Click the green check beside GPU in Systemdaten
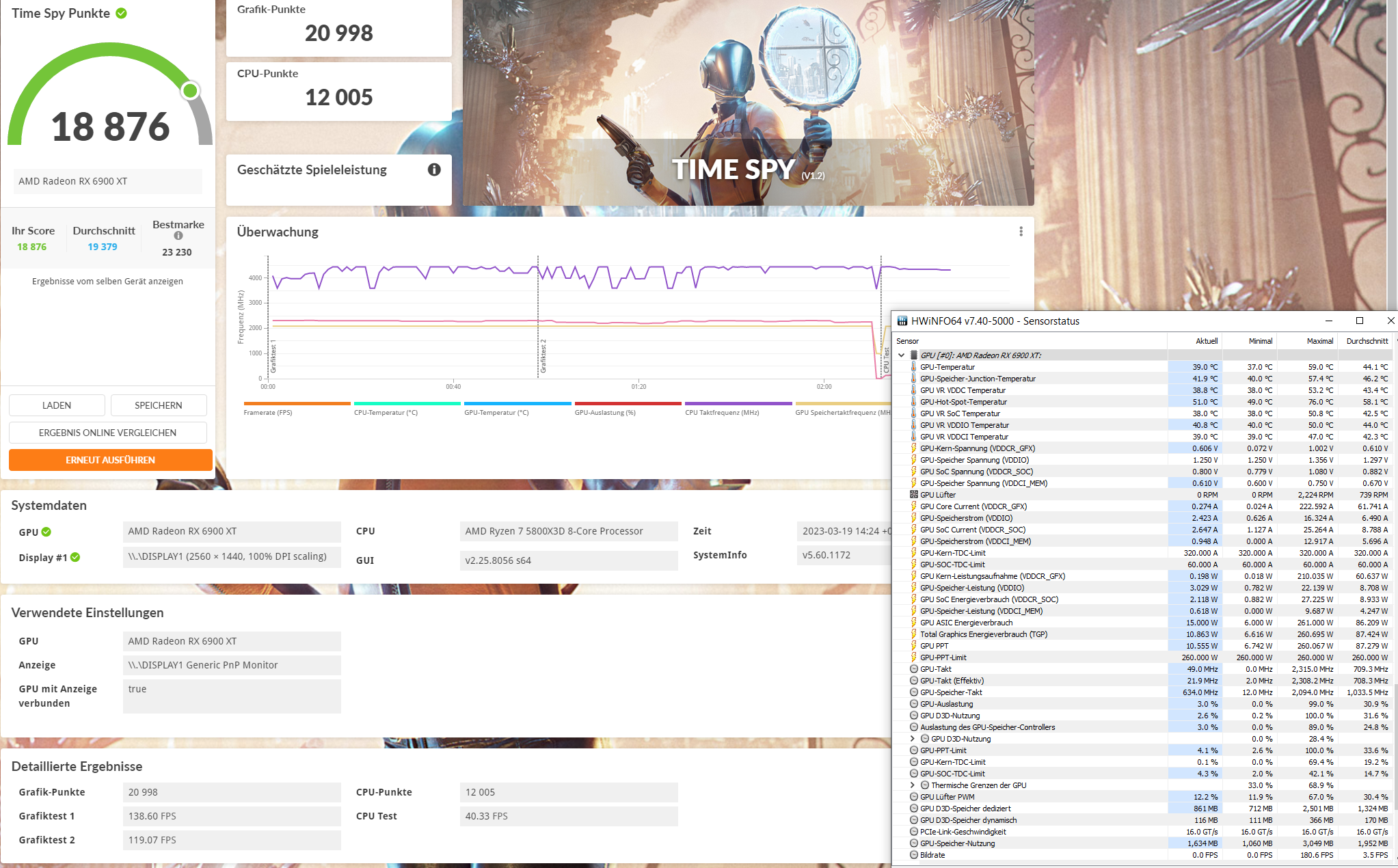 click(46, 532)
